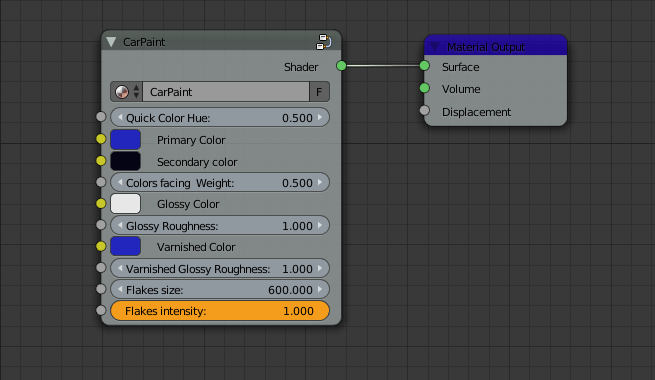The height and width of the screenshot is (380, 655).
Task: Increase Glossy Roughness with right arrow
Action: click(x=320, y=225)
